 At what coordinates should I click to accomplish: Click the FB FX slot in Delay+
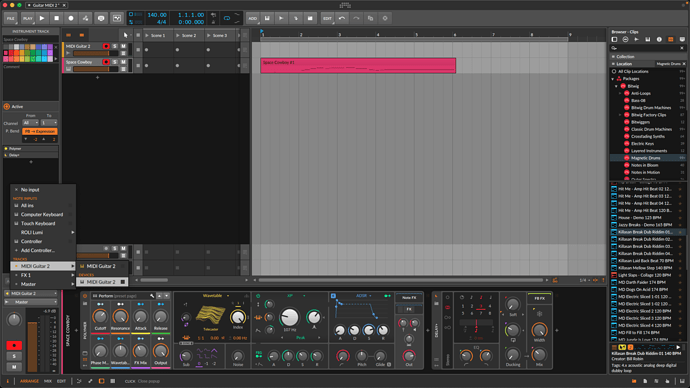(x=540, y=298)
